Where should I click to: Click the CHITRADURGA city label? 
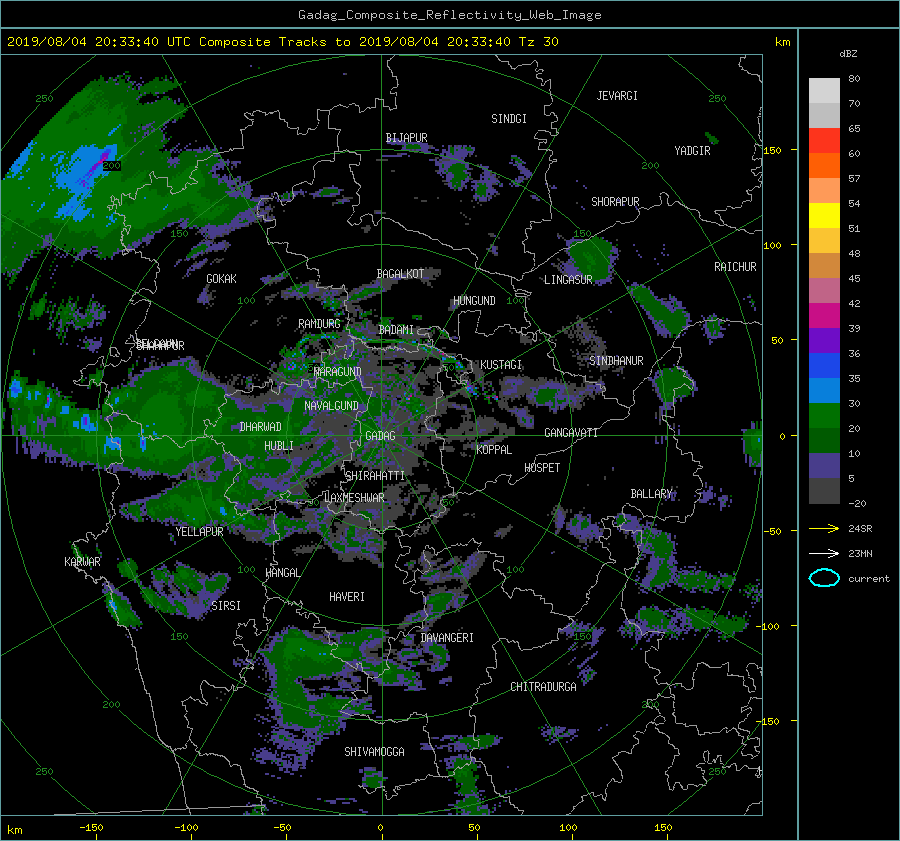pyautogui.click(x=544, y=687)
